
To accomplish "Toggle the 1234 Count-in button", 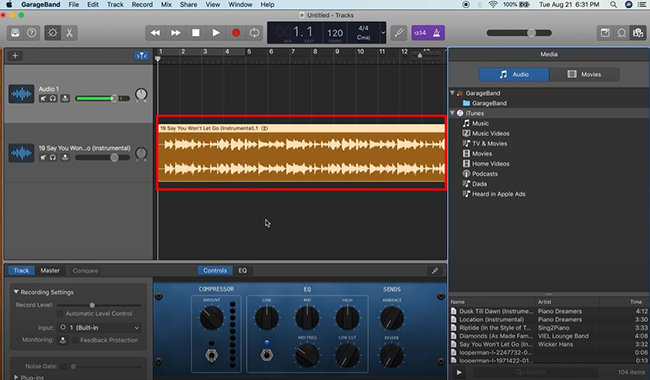I will [420, 33].
